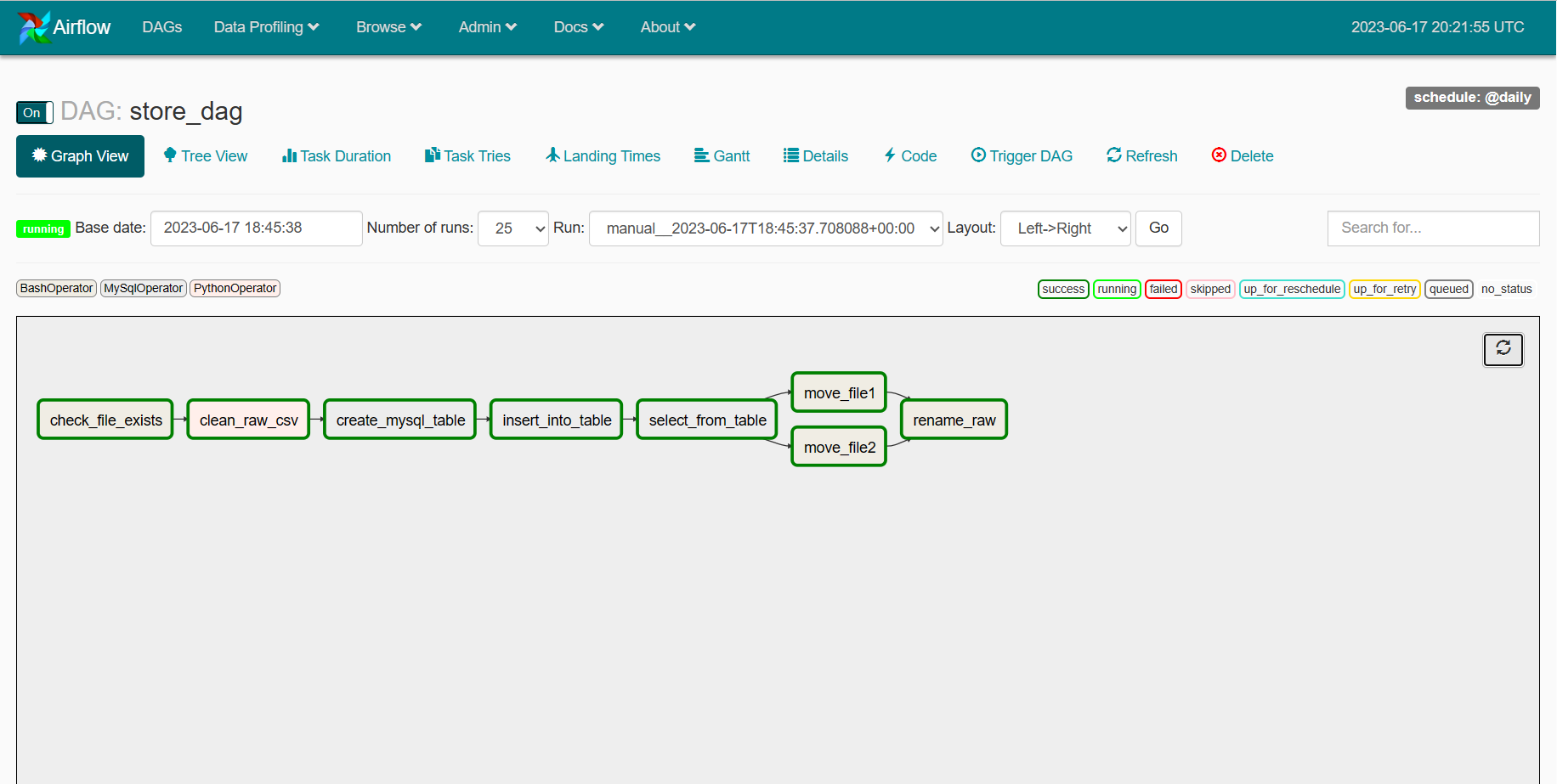Expand the Docs menu

coord(579,27)
